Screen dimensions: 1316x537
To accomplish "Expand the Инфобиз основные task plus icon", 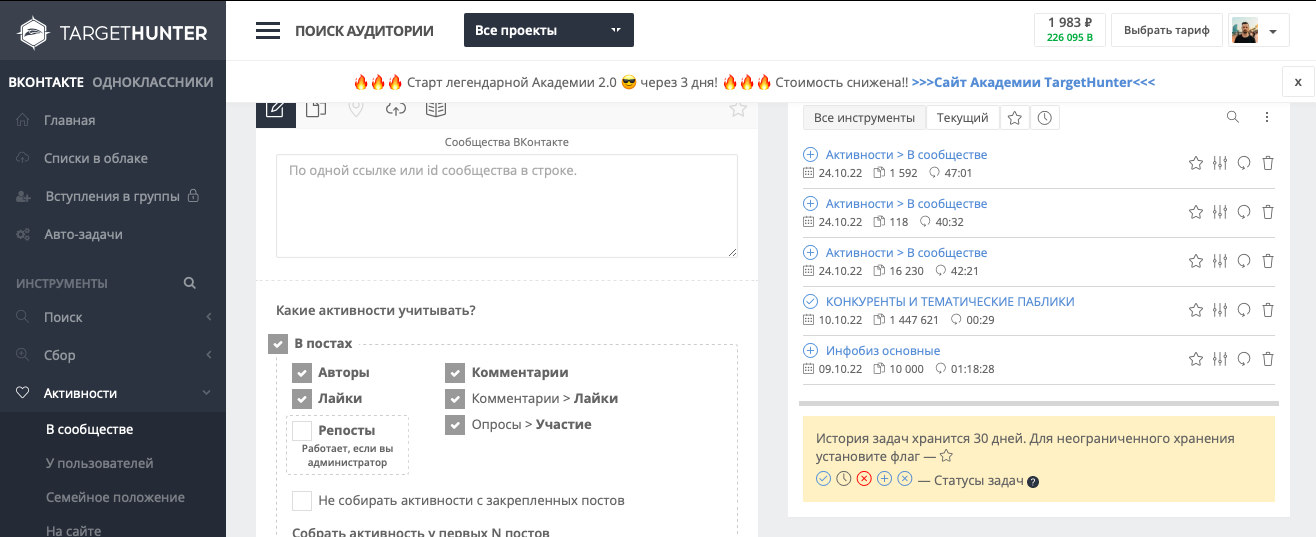I will pos(810,350).
